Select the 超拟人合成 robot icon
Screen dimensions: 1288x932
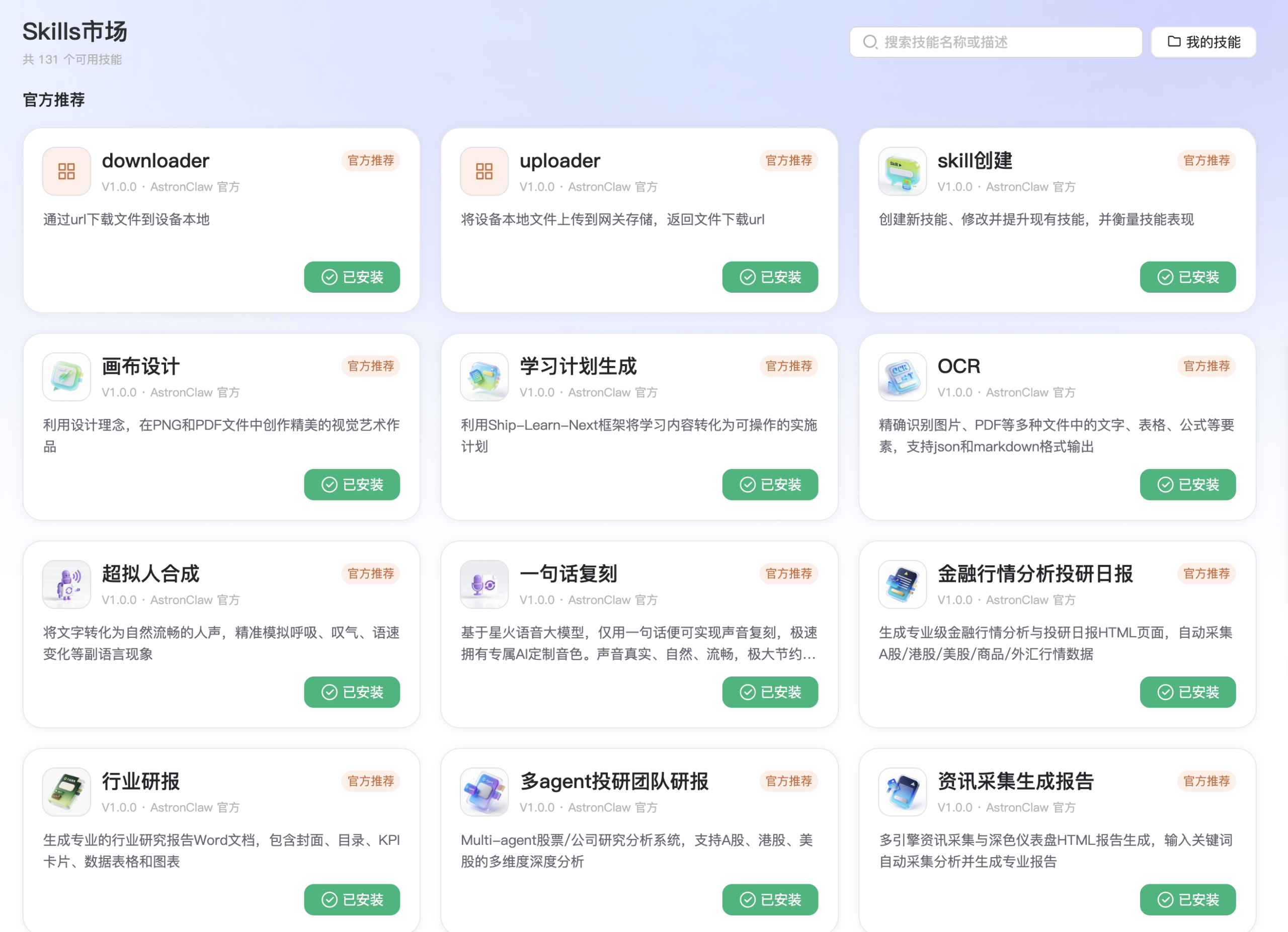(x=66, y=584)
